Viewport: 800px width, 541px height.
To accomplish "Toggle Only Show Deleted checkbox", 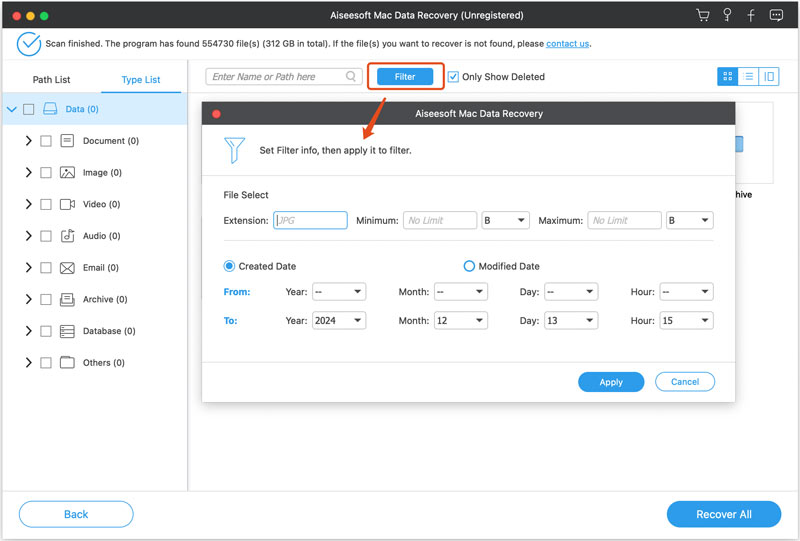I will coord(454,77).
